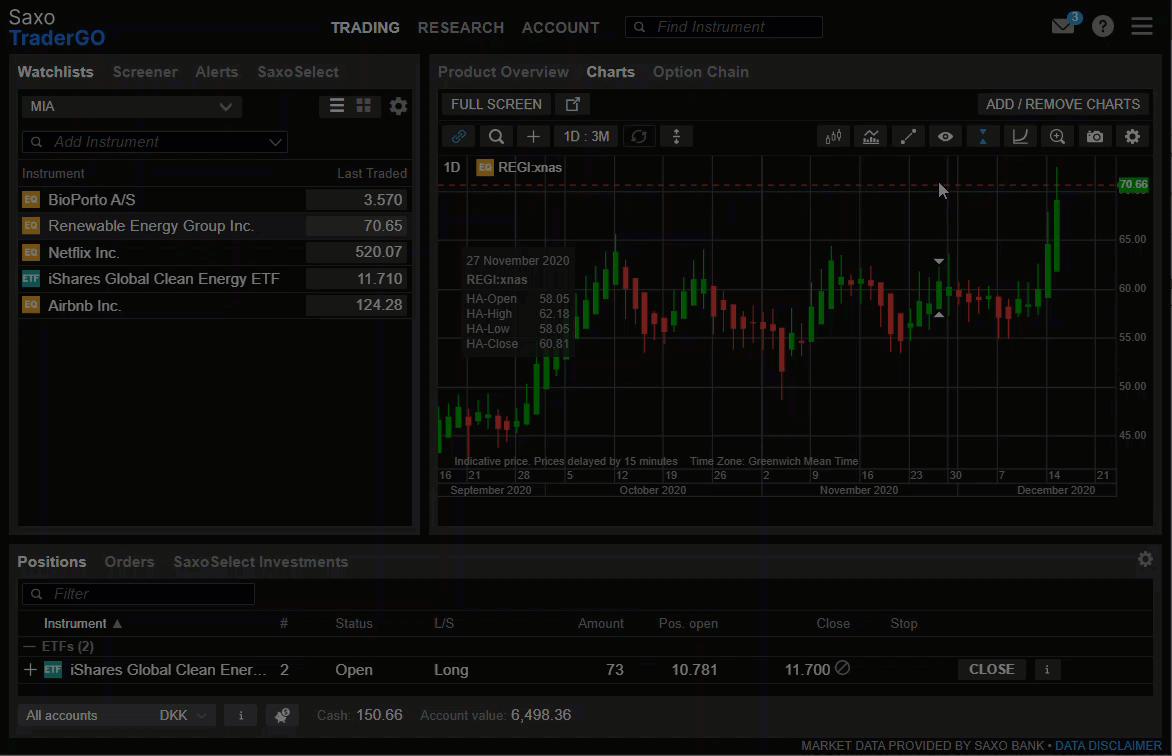1172x756 pixels.
Task: Open the MIA watchlist dropdown
Action: [x=132, y=106]
